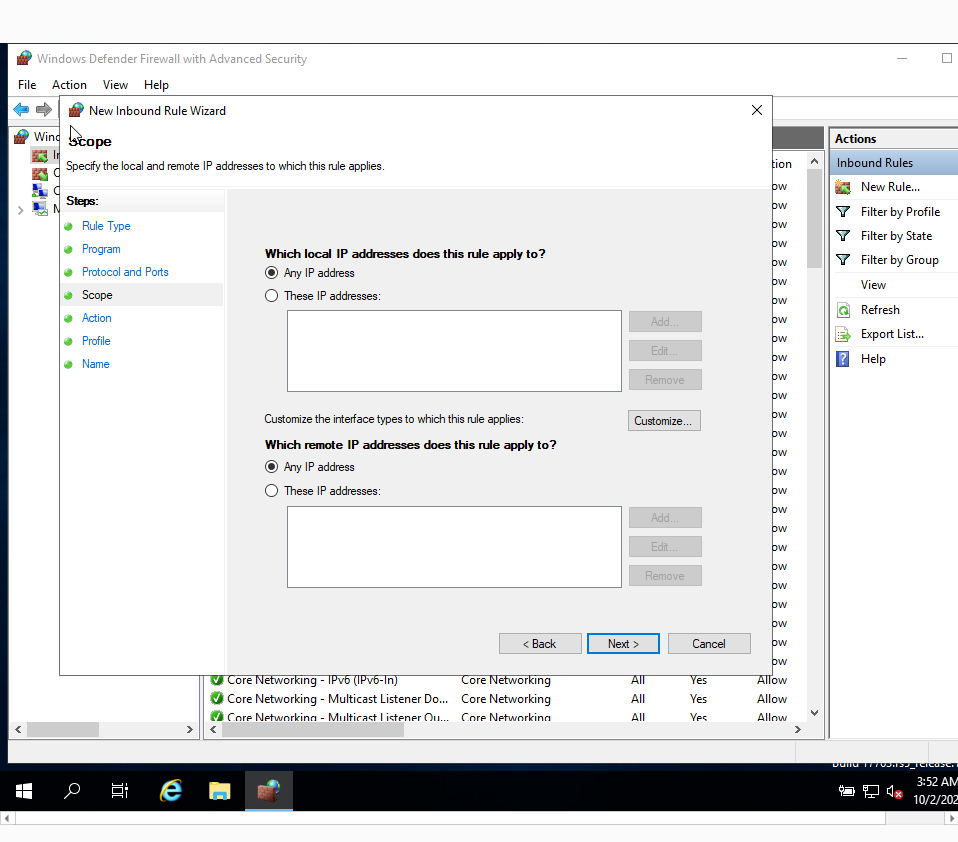Select local 'These IP addresses' radio button
Screen dimensions: 958x842
tap(271, 296)
